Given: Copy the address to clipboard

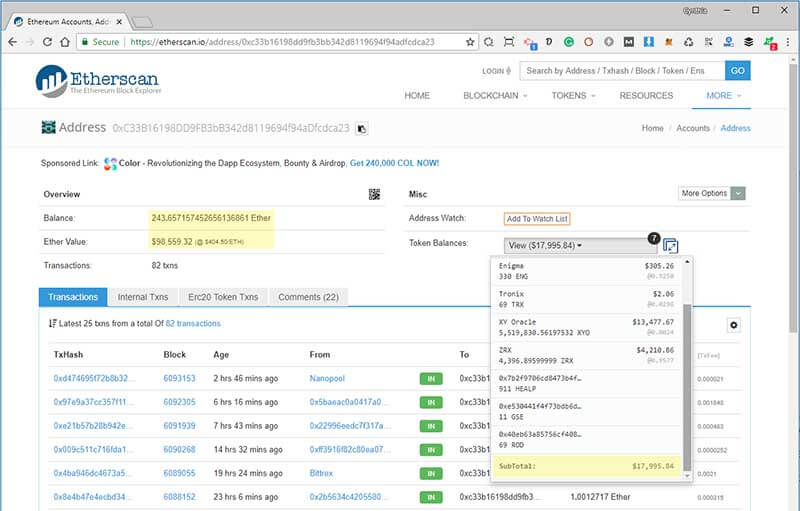Looking at the screenshot, I should 361,129.
